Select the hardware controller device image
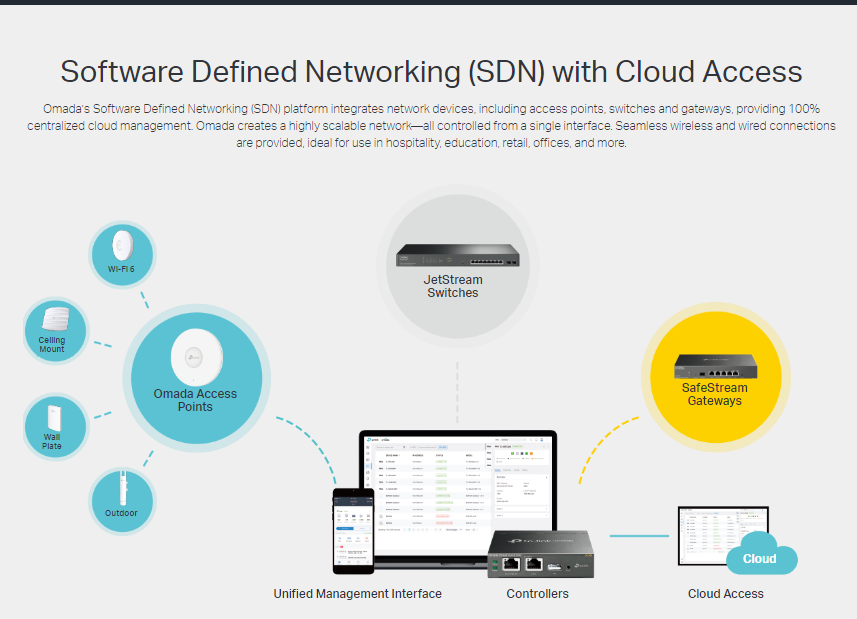This screenshot has width=857, height=619. (541, 553)
